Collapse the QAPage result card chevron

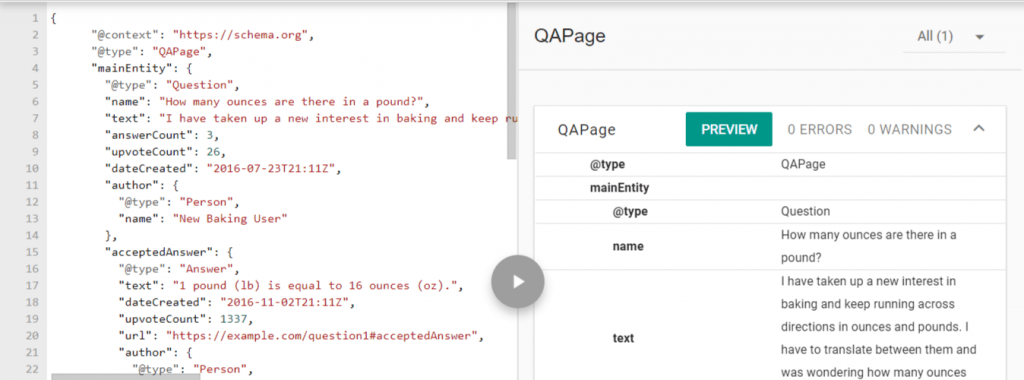(x=978, y=129)
